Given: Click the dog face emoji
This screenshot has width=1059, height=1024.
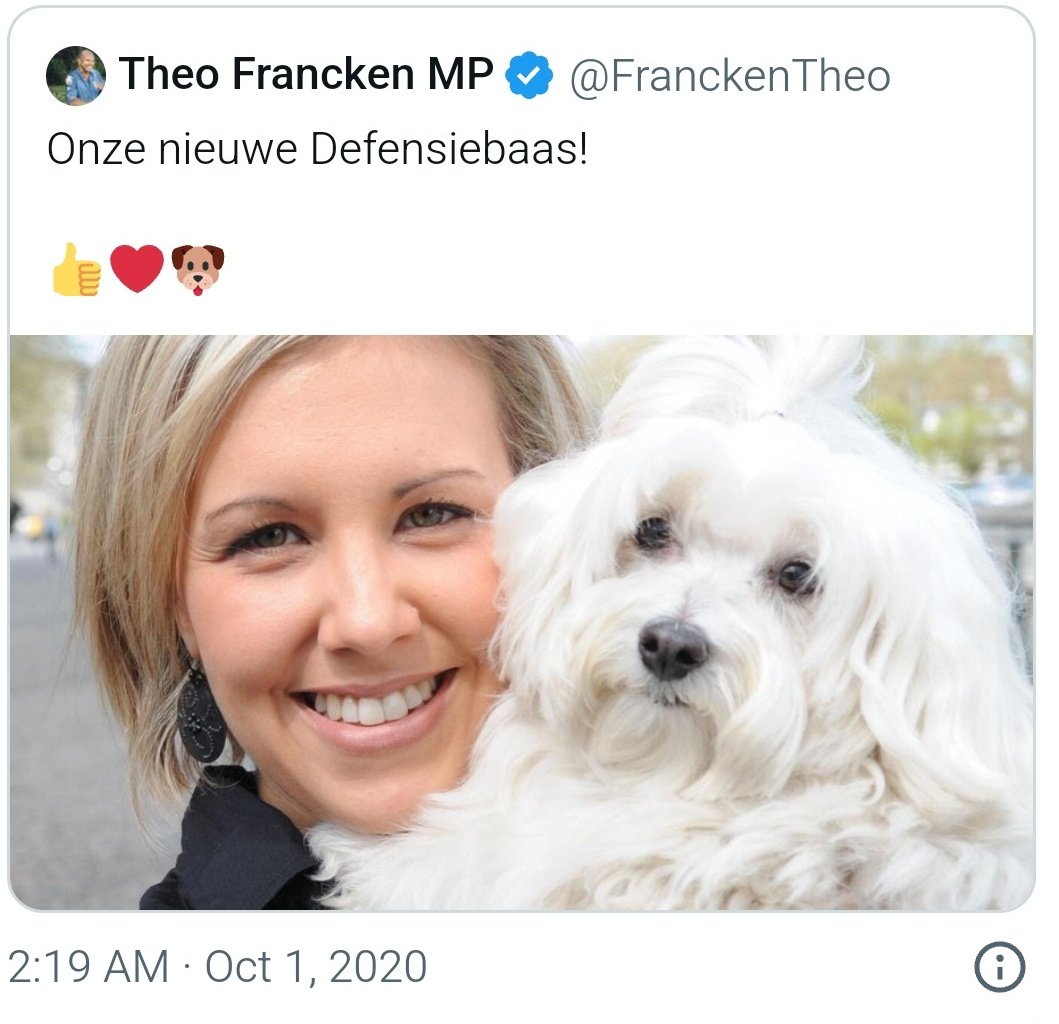Looking at the screenshot, I should pos(197,270).
